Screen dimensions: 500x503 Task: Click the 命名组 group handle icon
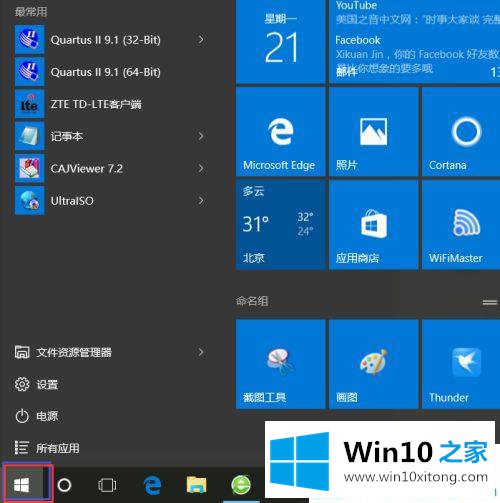click(x=489, y=302)
